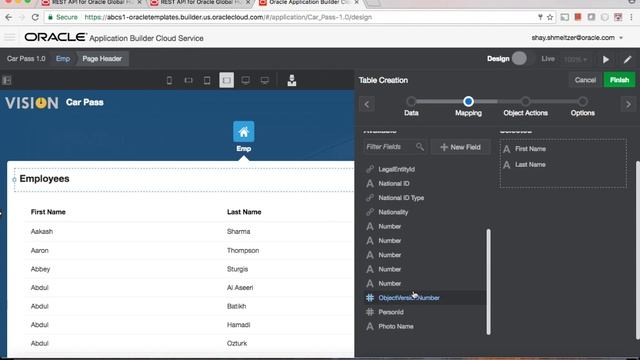The width and height of the screenshot is (640, 360).
Task: Click the Cancel button
Action: tap(585, 80)
